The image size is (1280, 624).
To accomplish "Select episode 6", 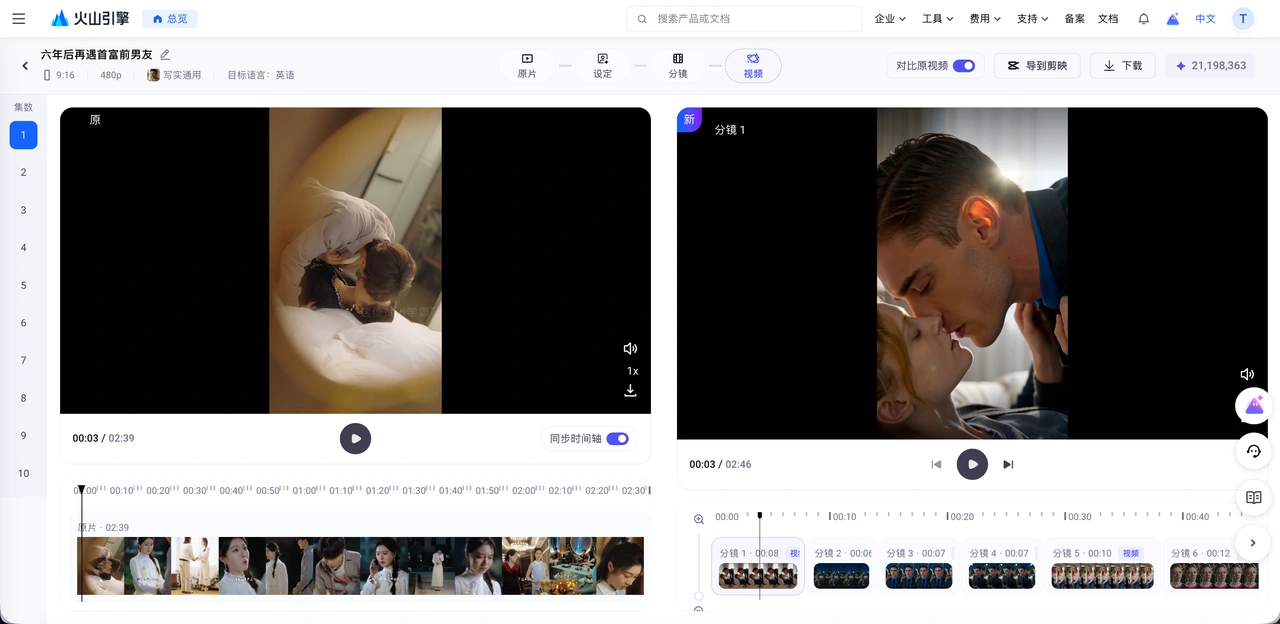I will pos(23,323).
